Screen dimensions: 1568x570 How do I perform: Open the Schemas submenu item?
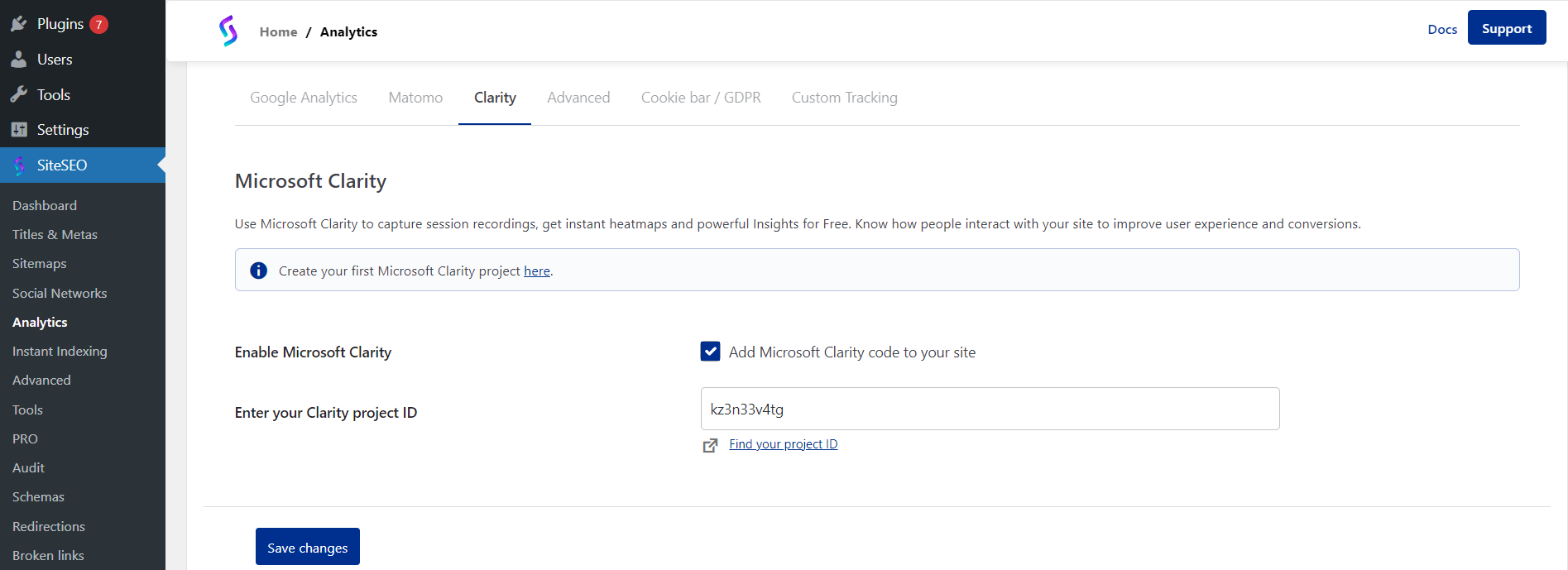(38, 496)
